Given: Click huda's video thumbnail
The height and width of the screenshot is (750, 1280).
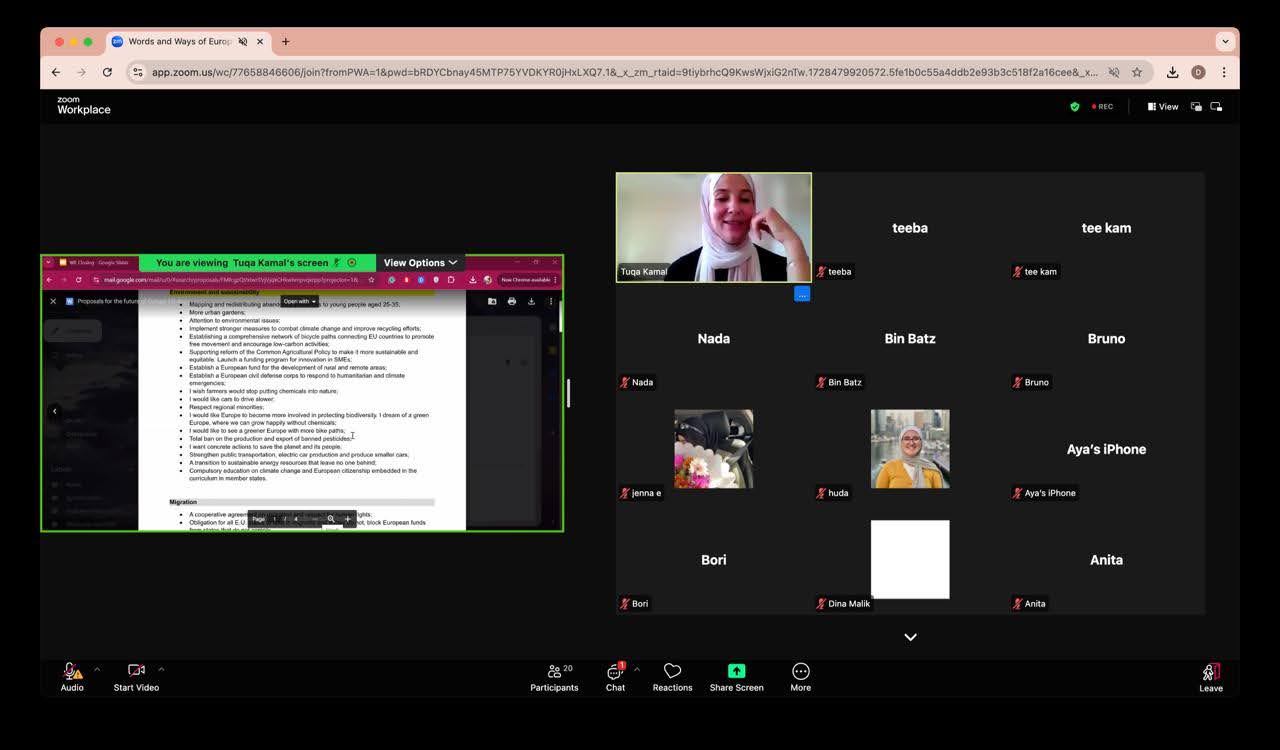Looking at the screenshot, I should click(x=910, y=449).
